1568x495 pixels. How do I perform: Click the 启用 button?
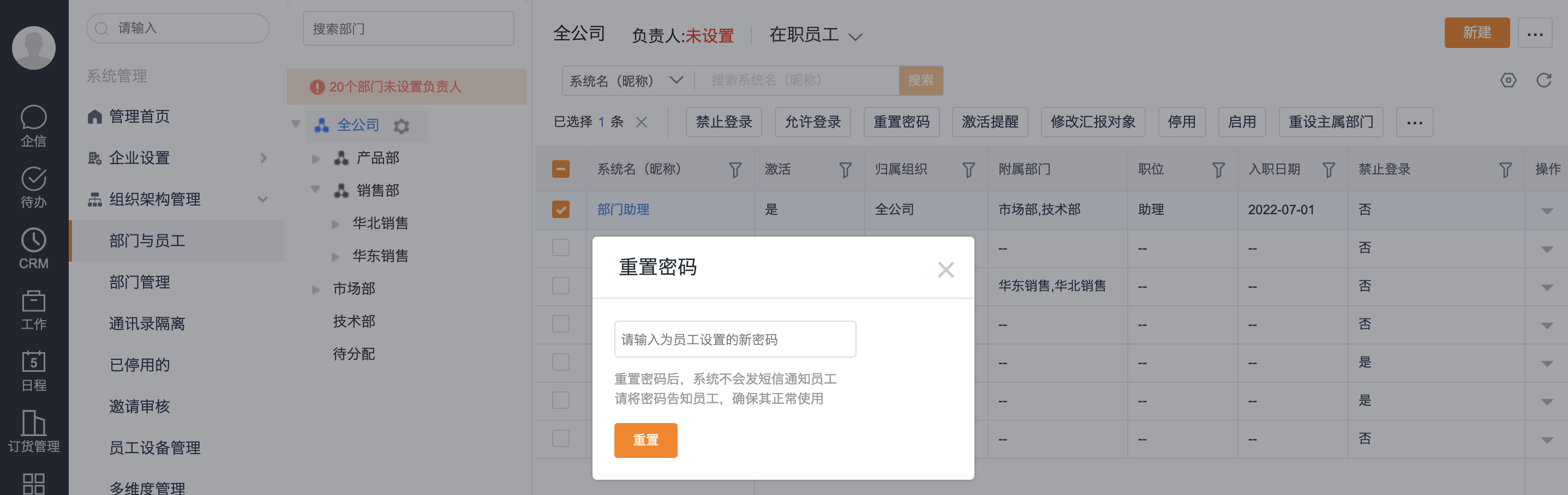1242,122
